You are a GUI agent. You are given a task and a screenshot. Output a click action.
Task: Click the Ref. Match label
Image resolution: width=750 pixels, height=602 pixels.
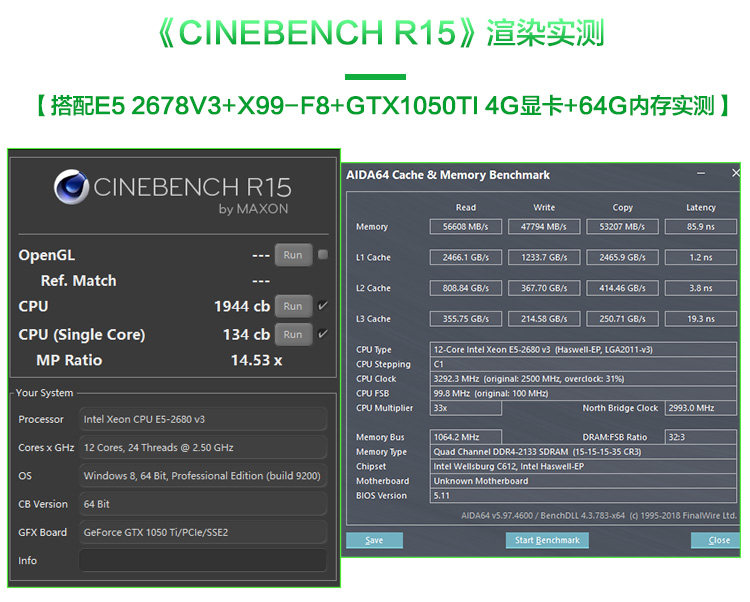pyautogui.click(x=78, y=281)
